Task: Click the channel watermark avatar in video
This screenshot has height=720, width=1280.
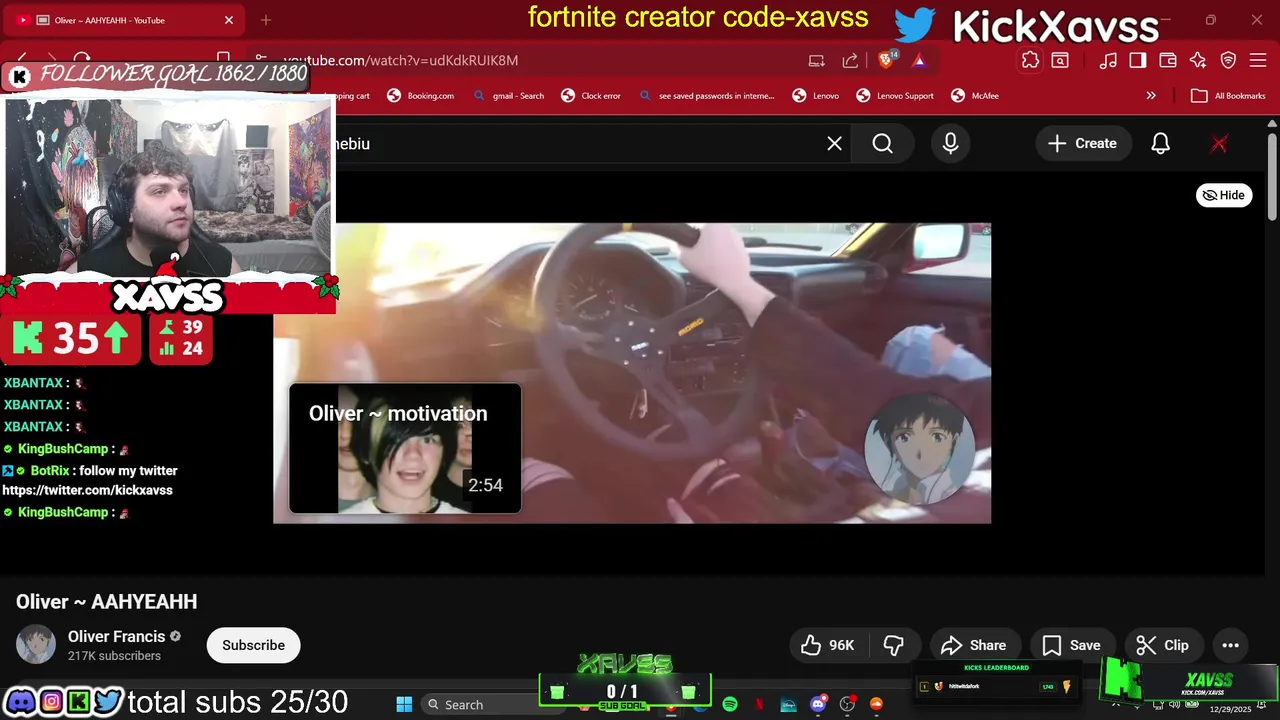Action: click(919, 448)
